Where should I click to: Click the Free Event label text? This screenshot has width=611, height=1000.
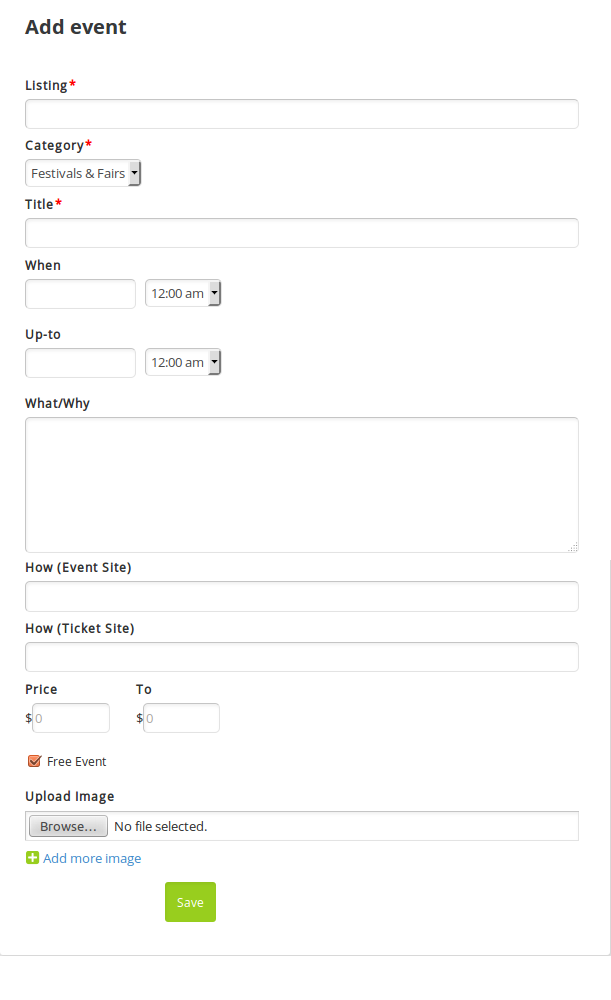76,762
